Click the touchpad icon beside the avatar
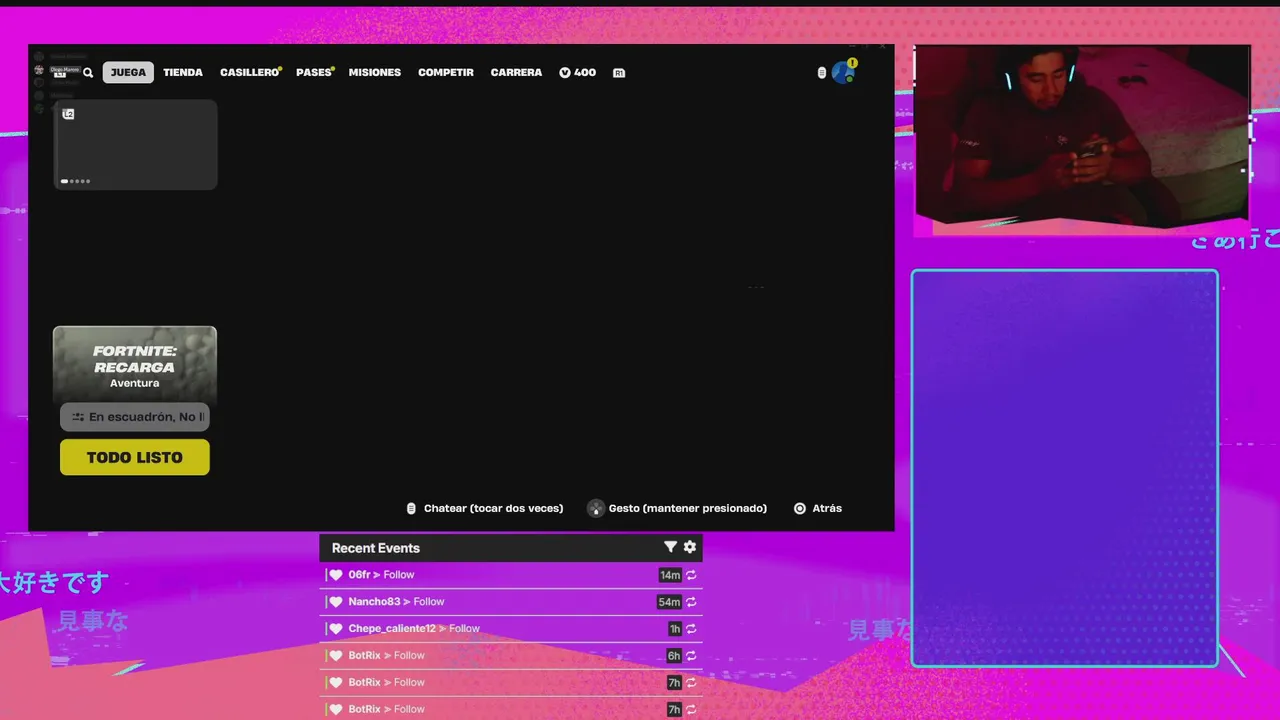 (822, 72)
